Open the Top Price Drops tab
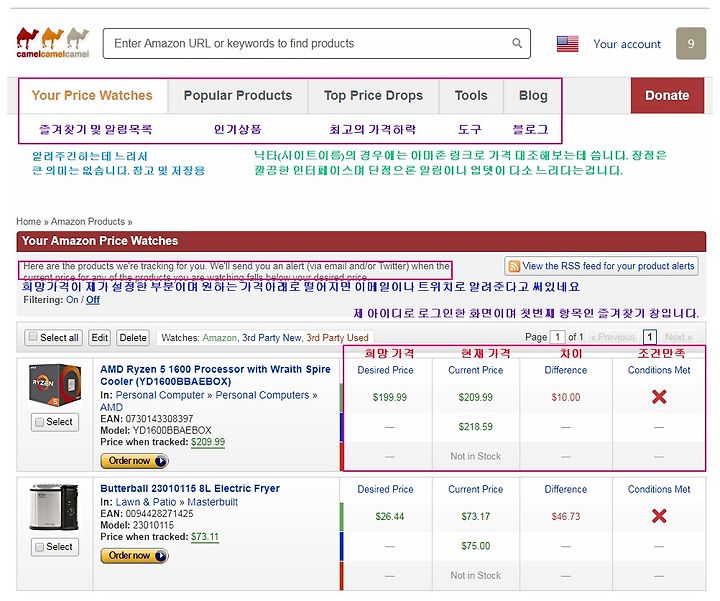Image resolution: width=720 pixels, height=601 pixels. click(373, 95)
